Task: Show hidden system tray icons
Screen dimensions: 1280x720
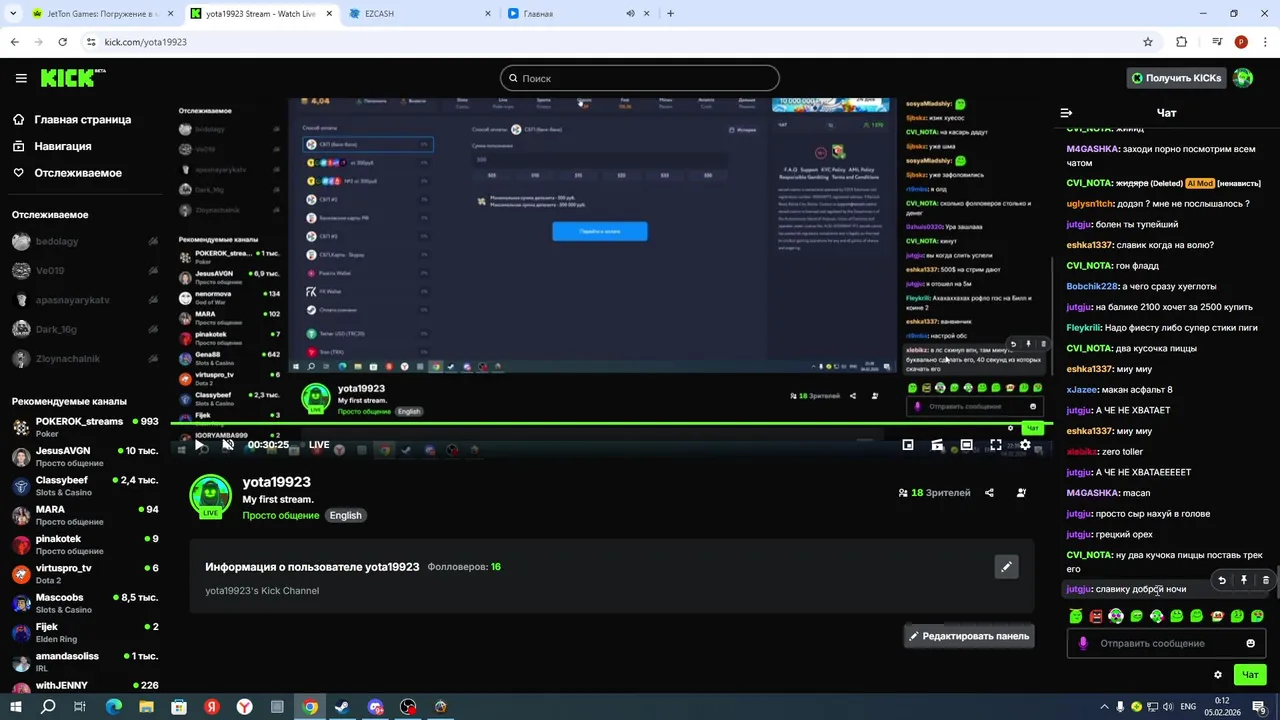Action: tap(1104, 707)
